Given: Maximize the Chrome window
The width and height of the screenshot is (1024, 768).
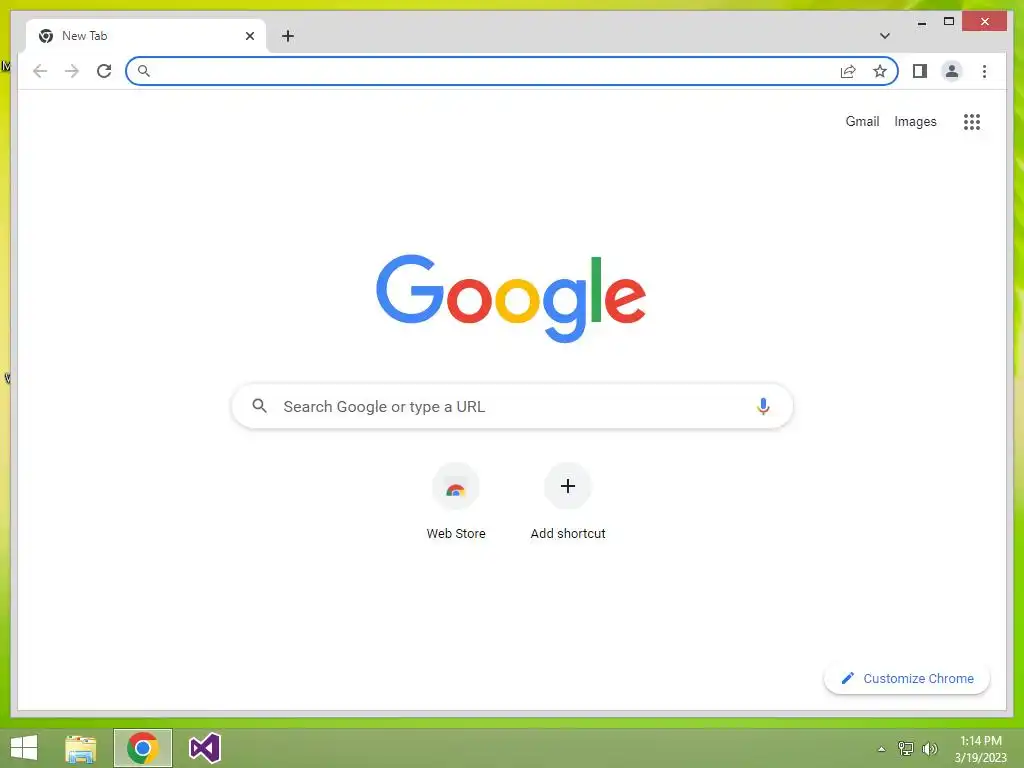Looking at the screenshot, I should pyautogui.click(x=949, y=22).
